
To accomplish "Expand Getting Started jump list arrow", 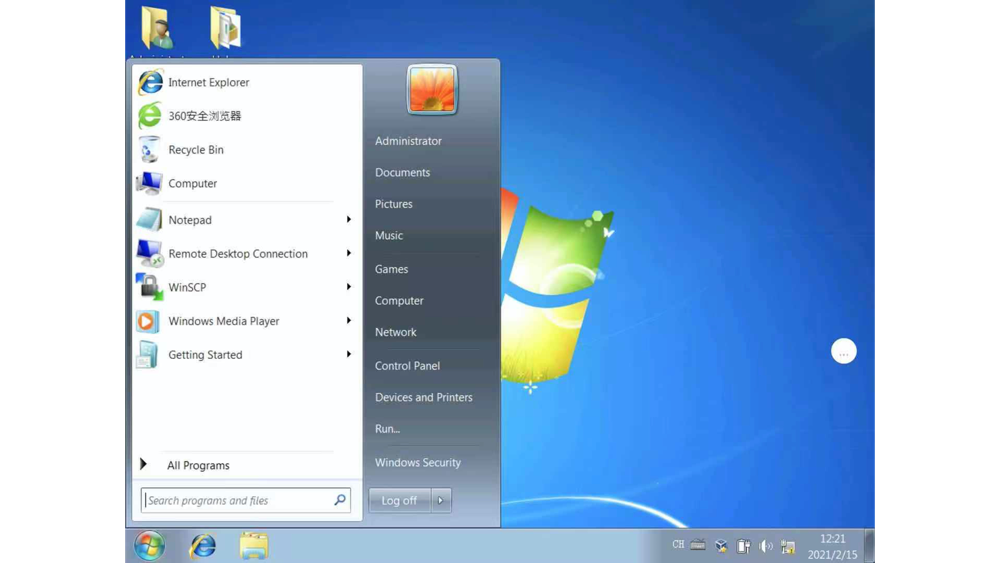I will (349, 354).
